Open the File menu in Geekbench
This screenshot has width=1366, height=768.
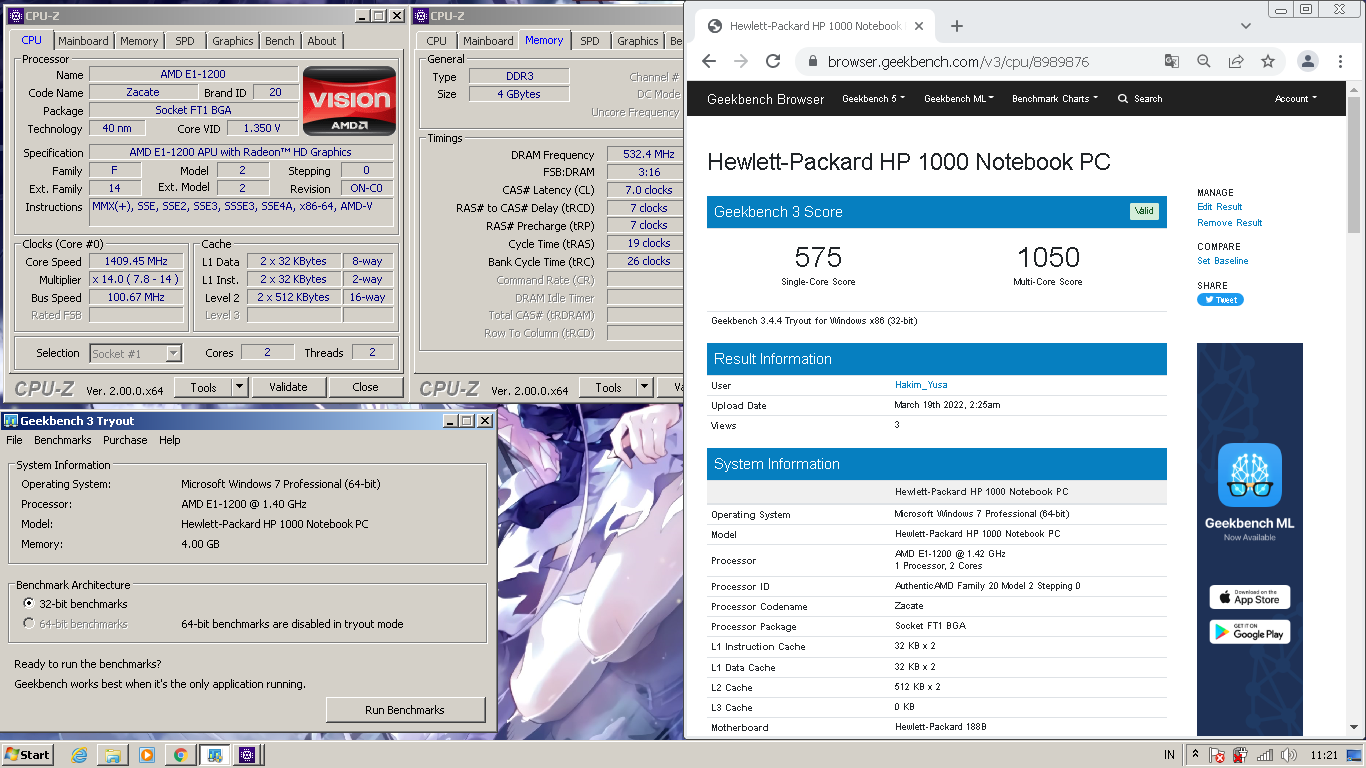[x=14, y=440]
